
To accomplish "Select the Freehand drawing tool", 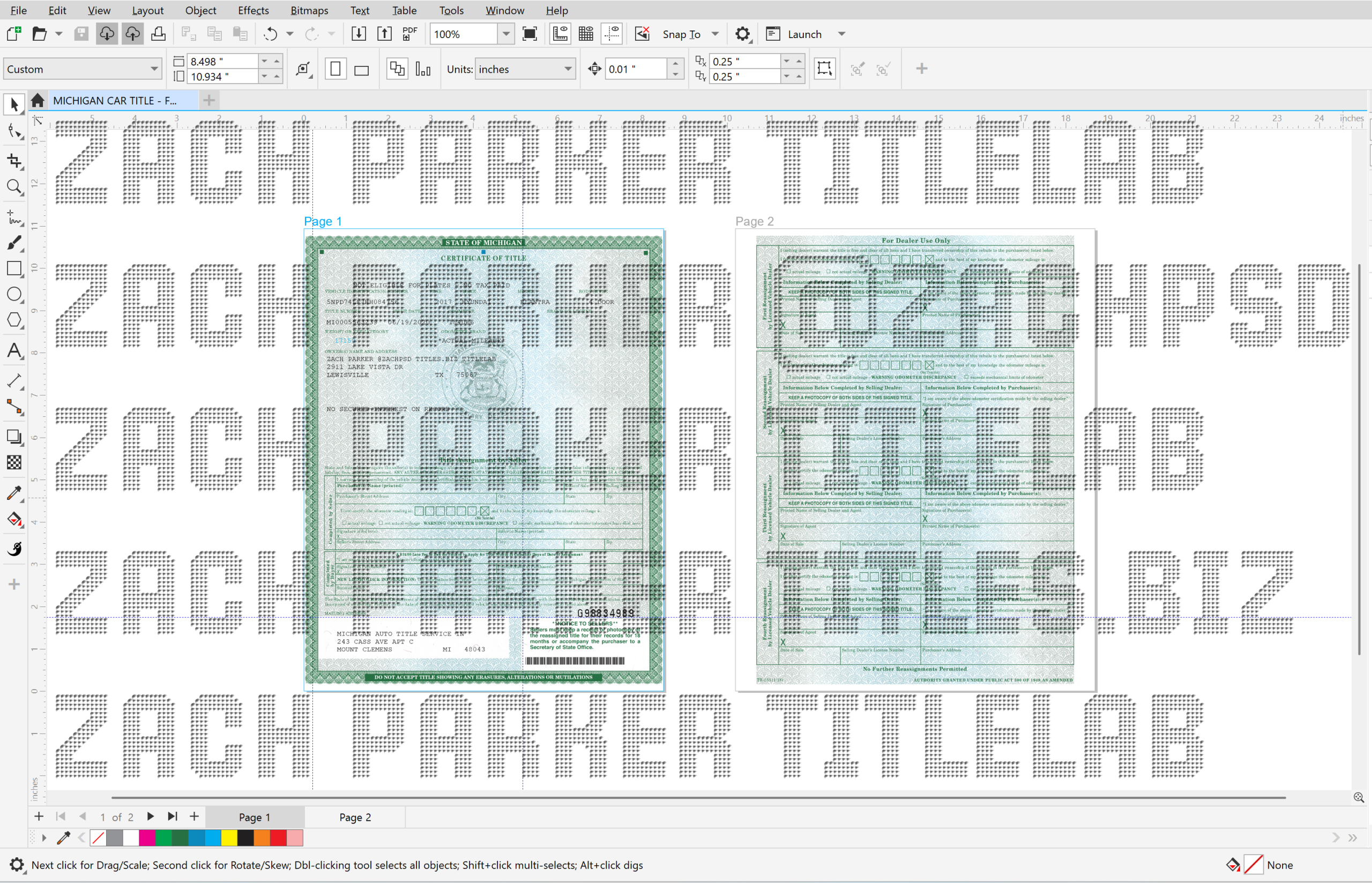I will tap(14, 217).
